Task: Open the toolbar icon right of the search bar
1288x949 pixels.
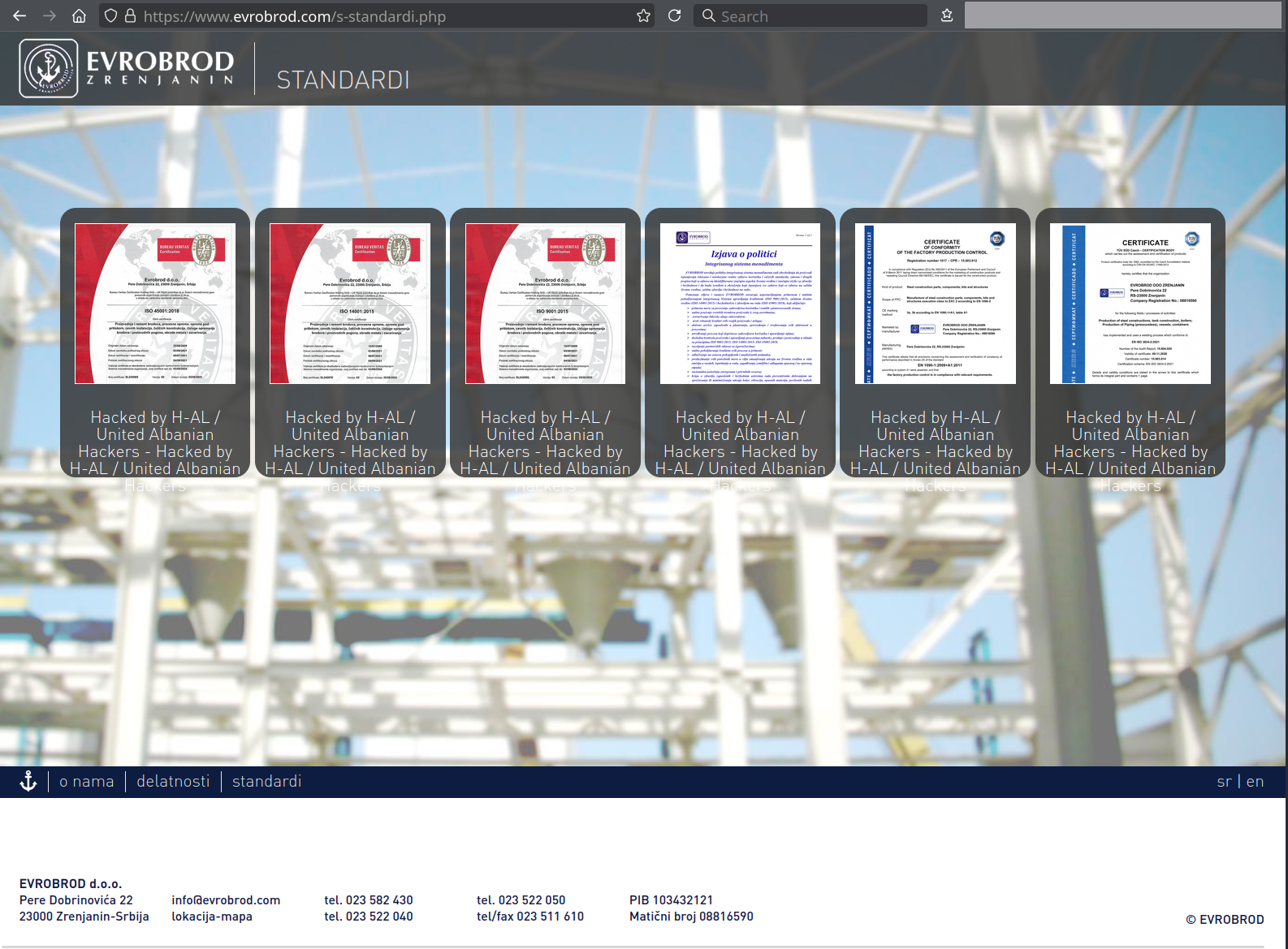Action: (x=947, y=15)
